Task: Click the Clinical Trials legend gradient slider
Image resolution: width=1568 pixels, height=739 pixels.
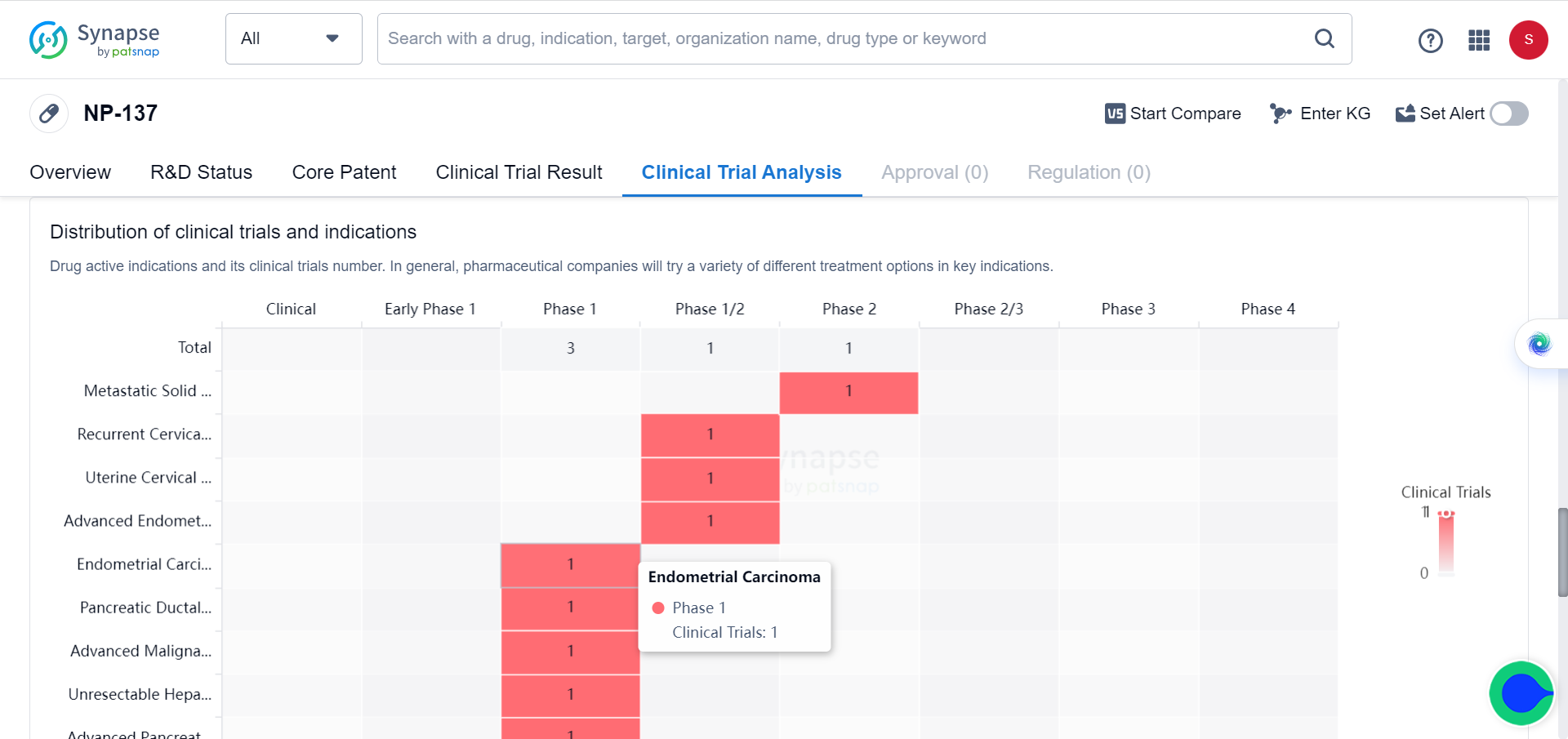Action: [x=1445, y=543]
